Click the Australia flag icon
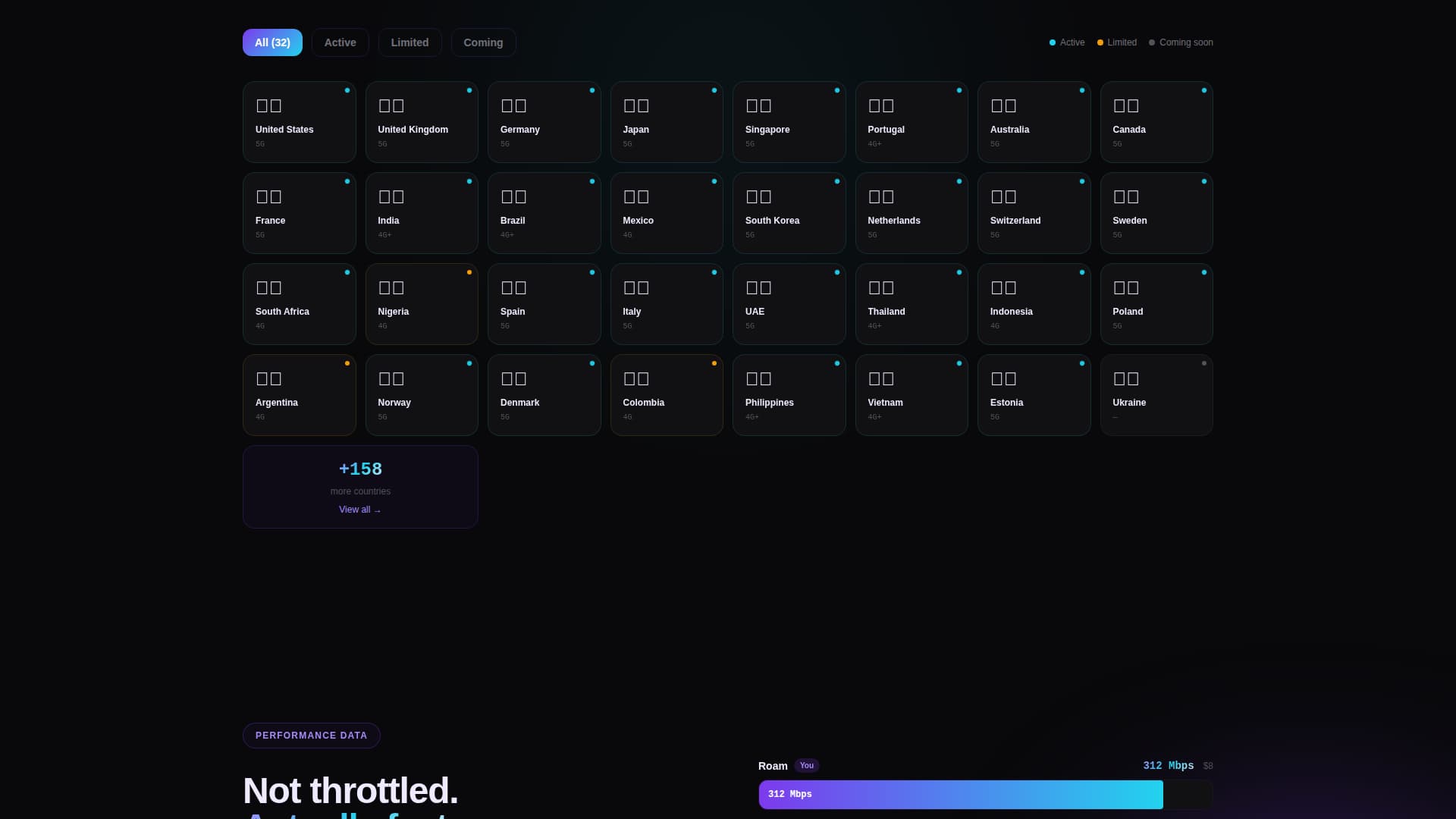This screenshot has height=819, width=1456. [x=1003, y=105]
